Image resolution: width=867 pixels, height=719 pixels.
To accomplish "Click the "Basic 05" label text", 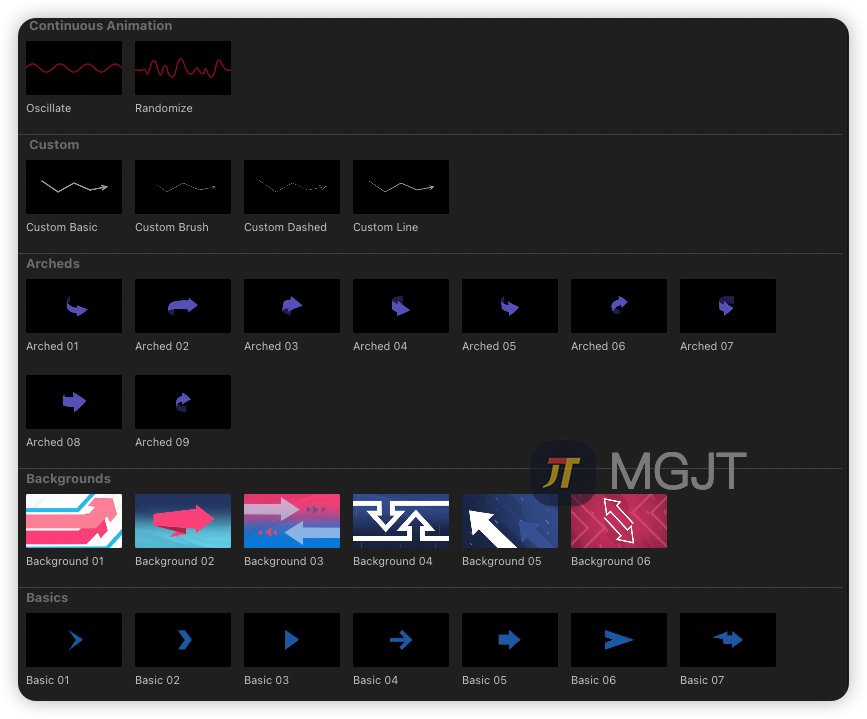I will tap(484, 680).
